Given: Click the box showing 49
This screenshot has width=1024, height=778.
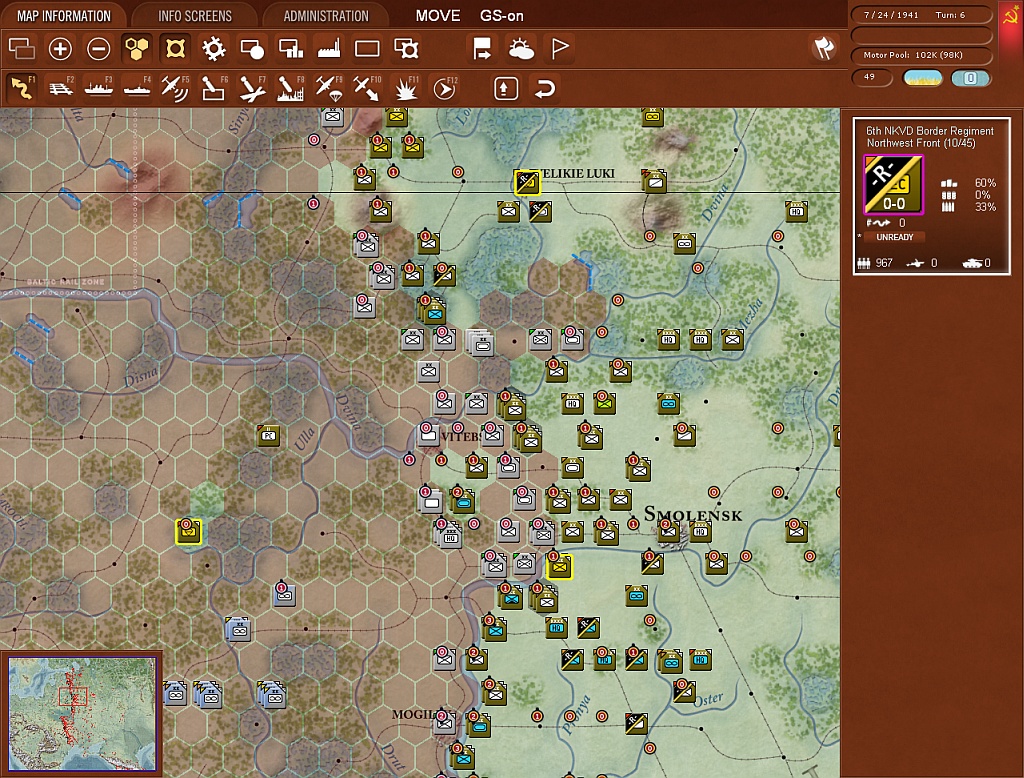Looking at the screenshot, I should pos(871,77).
